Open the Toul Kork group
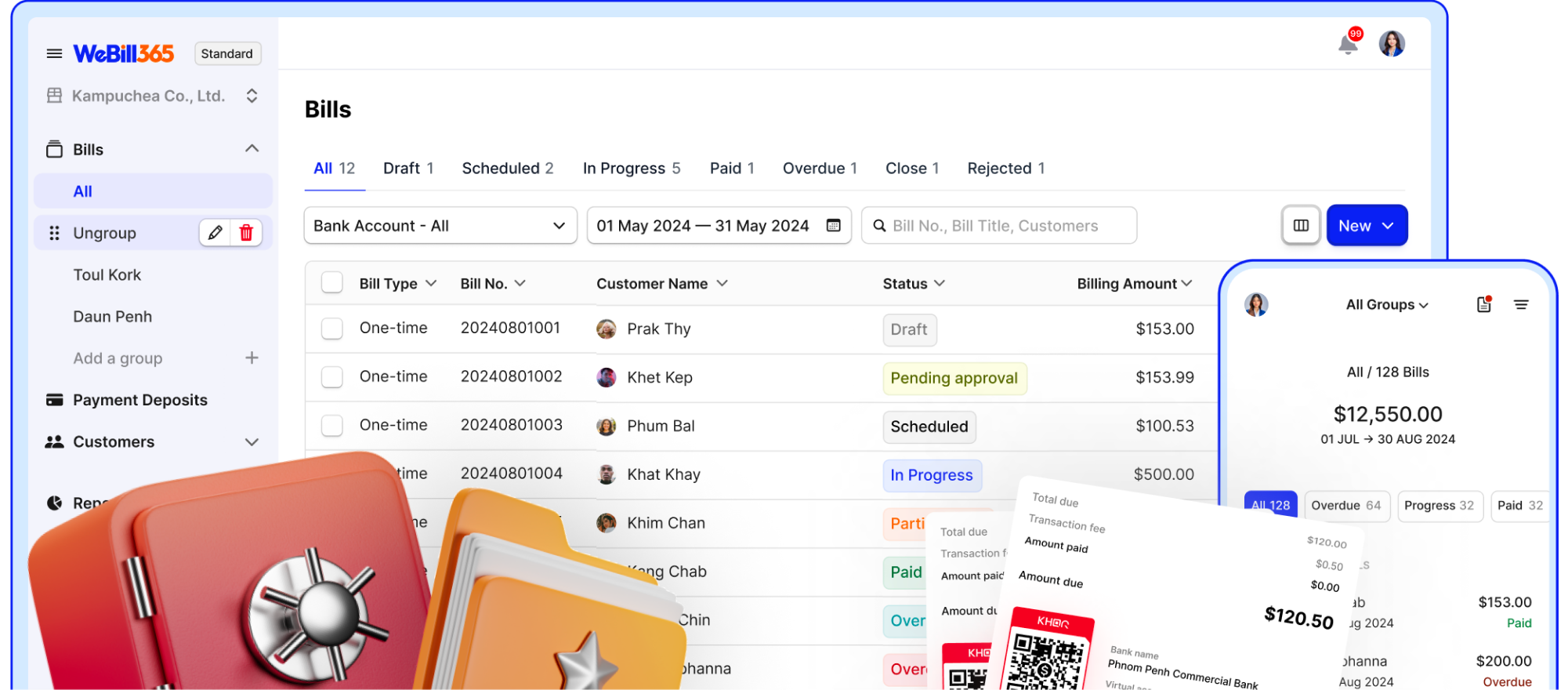The width and height of the screenshot is (1568, 690). pyautogui.click(x=107, y=274)
